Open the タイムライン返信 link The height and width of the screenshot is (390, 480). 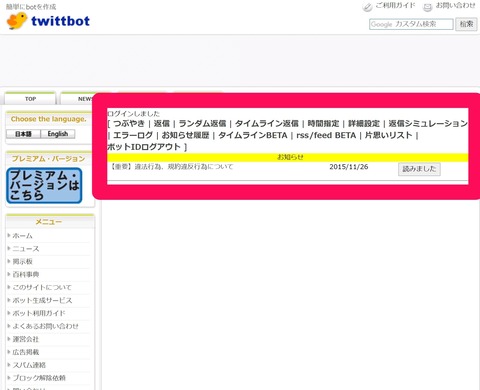click(x=267, y=124)
